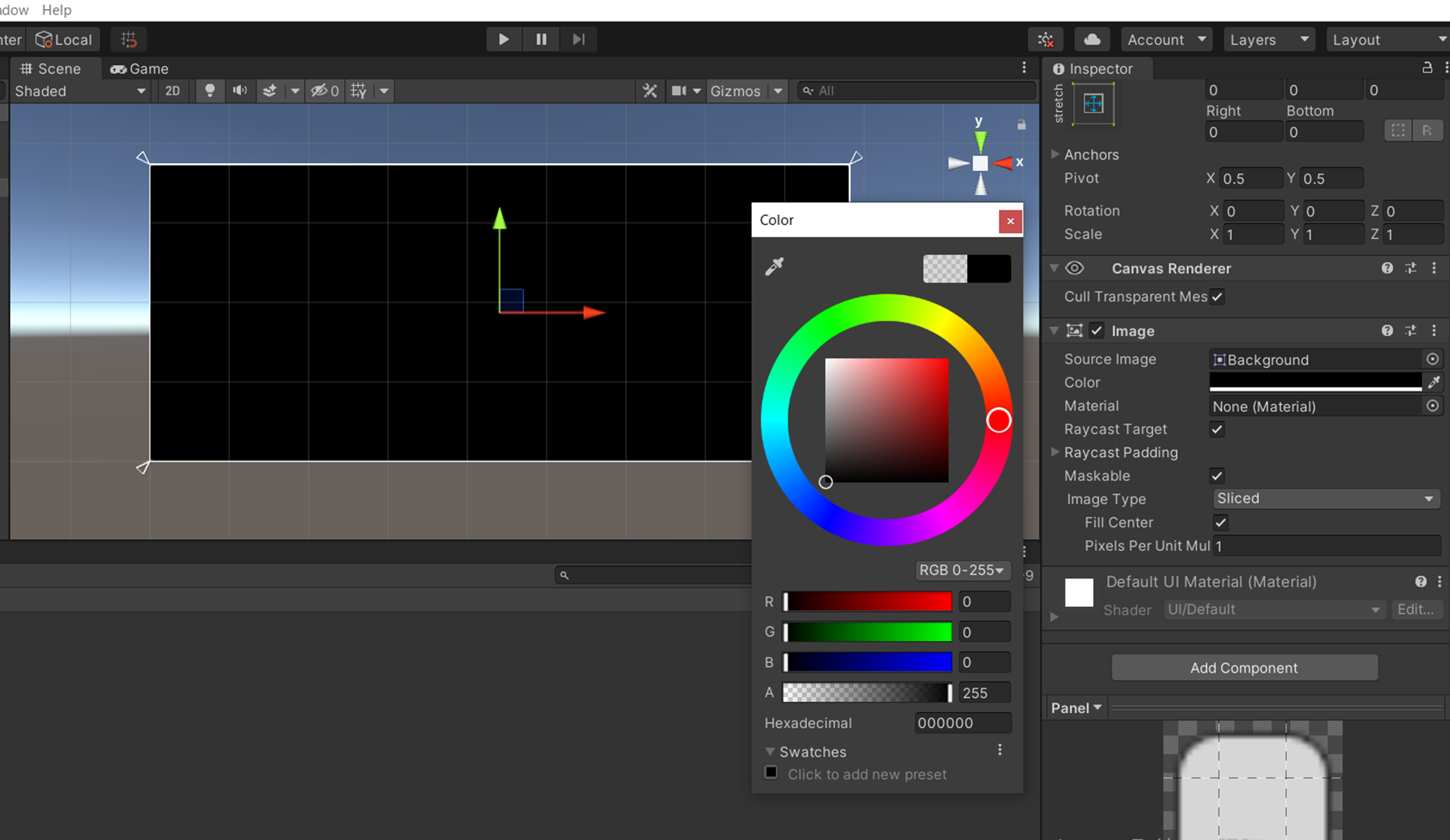Select the eyedropper in the Color window
This screenshot has width=1450, height=840.
pyautogui.click(x=774, y=267)
